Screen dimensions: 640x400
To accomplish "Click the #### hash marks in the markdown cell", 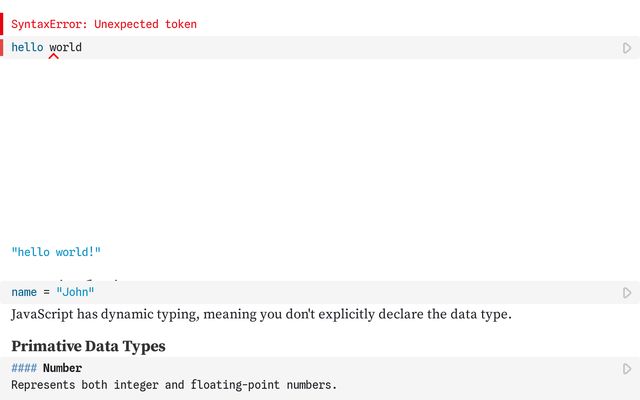I will click(23, 369).
